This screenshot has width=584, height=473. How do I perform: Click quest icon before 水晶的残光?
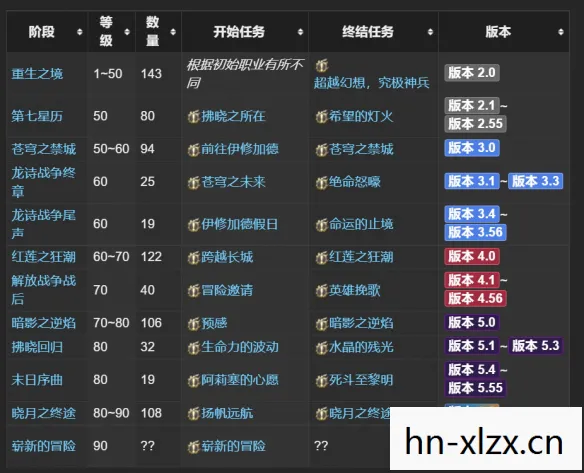[x=322, y=347]
